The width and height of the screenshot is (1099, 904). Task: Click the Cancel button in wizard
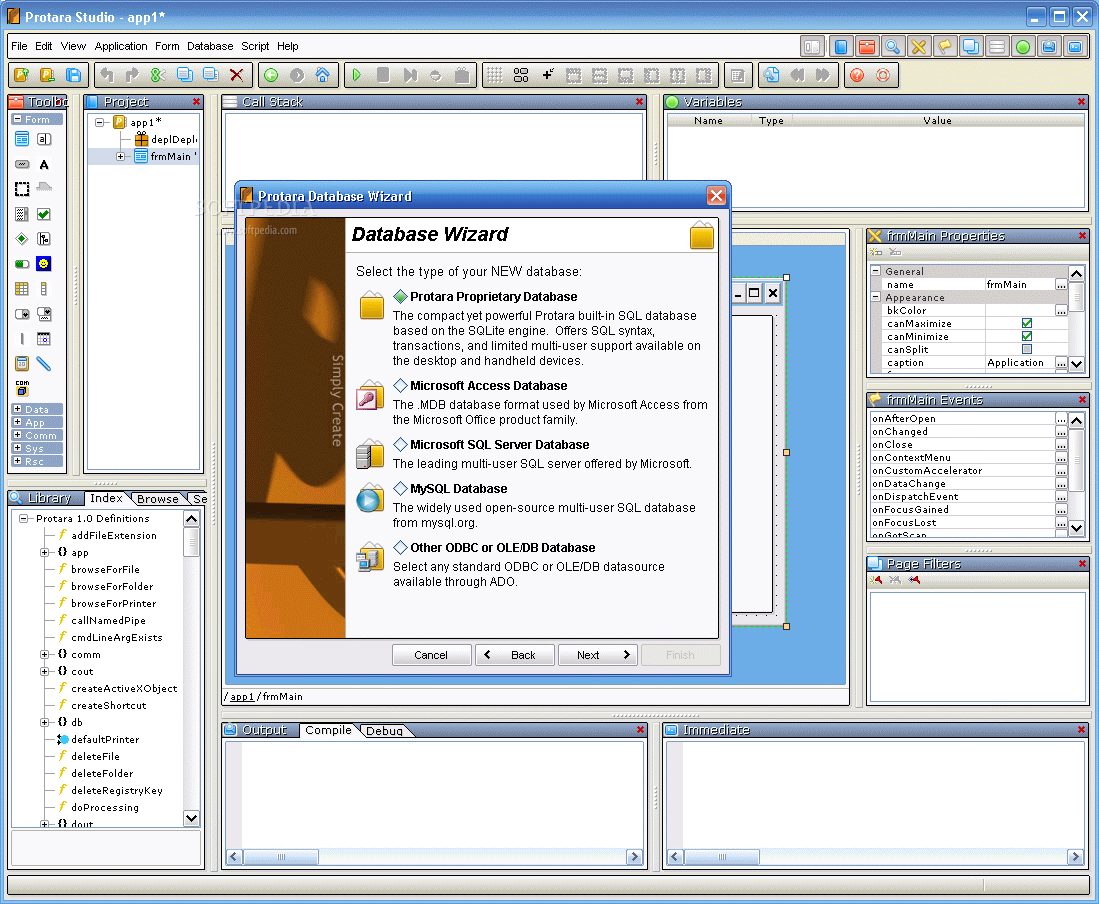pyautogui.click(x=431, y=655)
